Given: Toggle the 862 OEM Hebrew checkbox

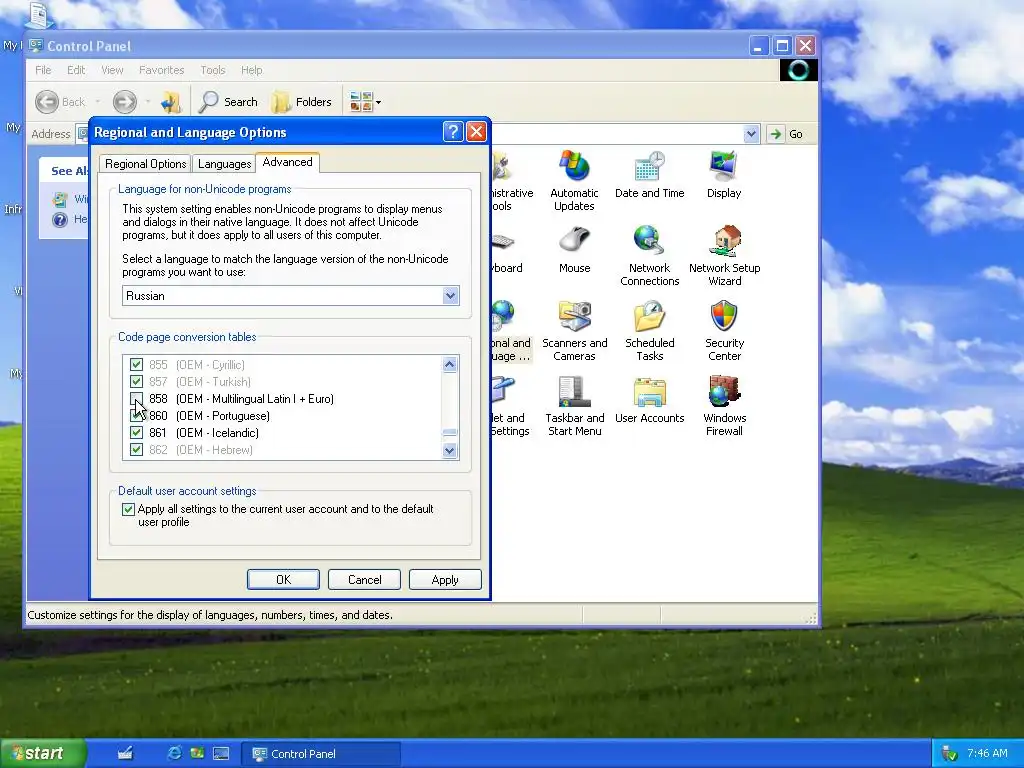Looking at the screenshot, I should click(136, 449).
